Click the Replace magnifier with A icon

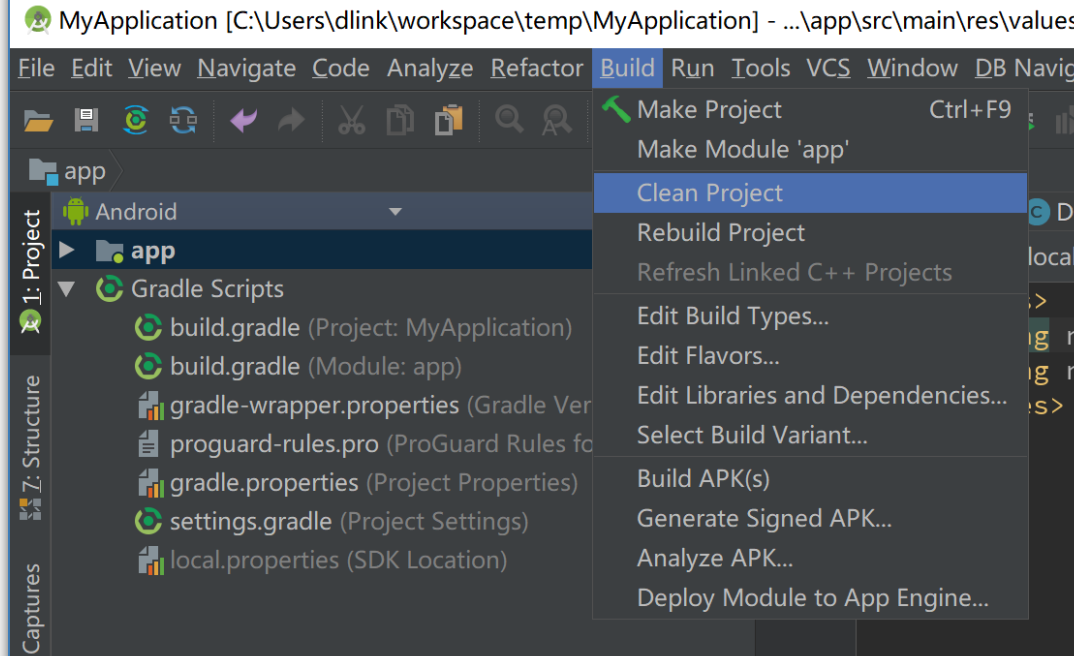pos(556,121)
